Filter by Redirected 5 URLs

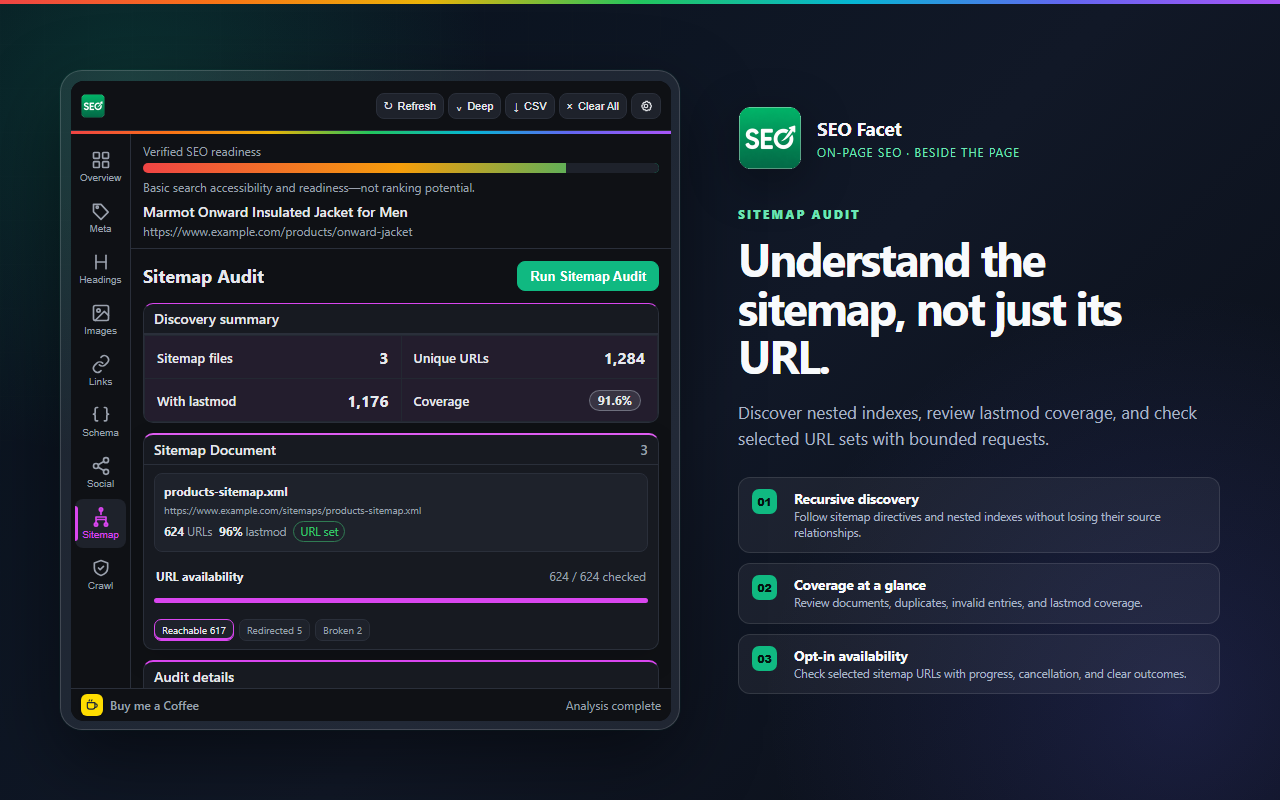point(274,630)
